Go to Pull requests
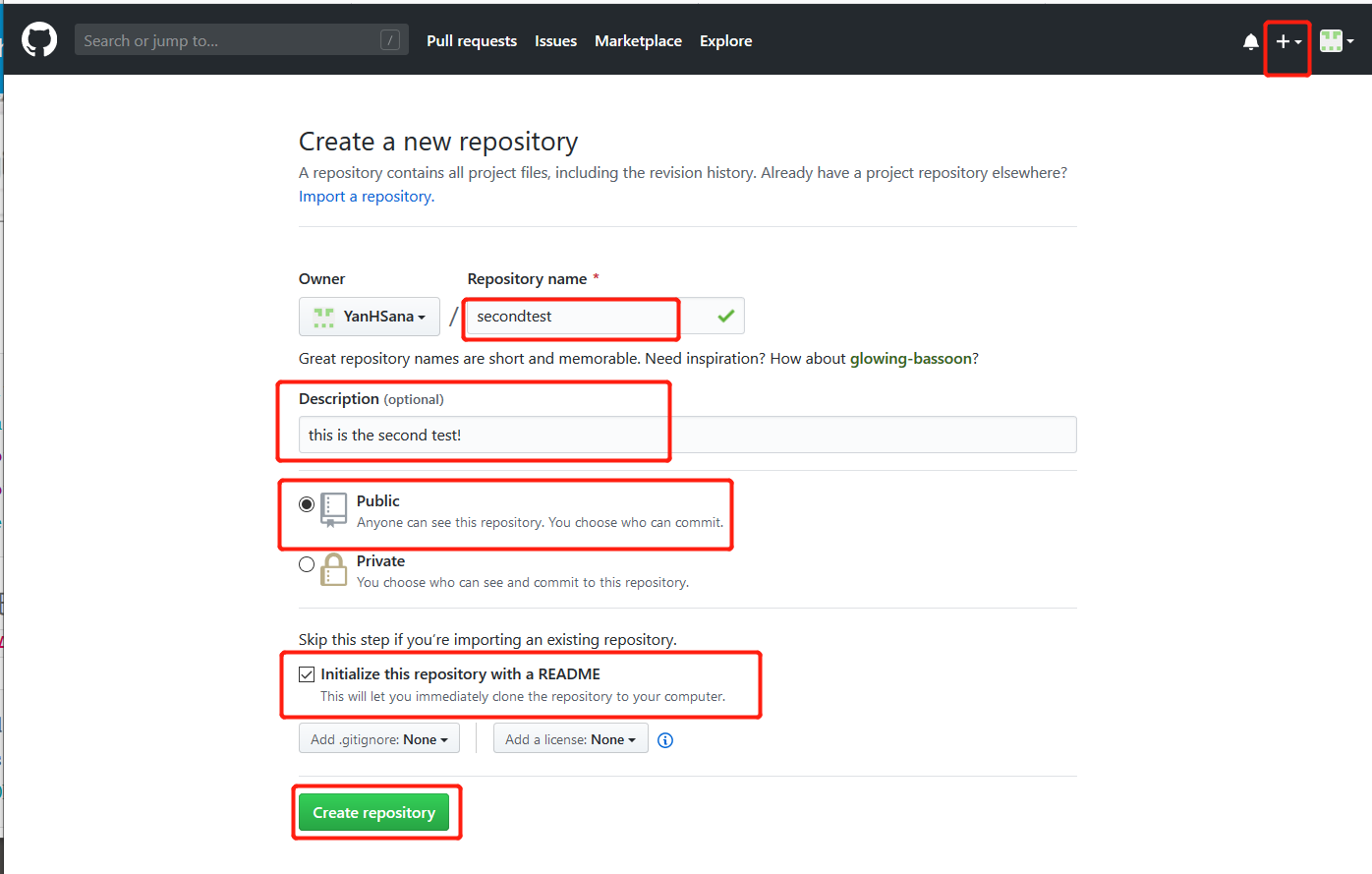This screenshot has width=1372, height=874. 472,41
